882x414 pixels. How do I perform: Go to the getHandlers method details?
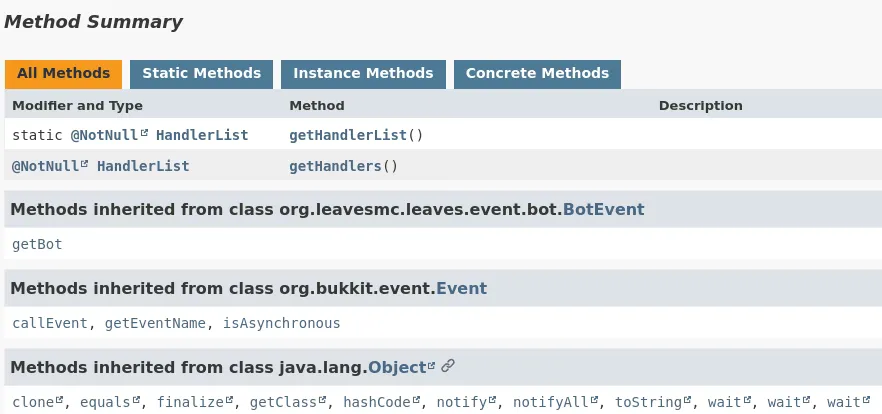(x=335, y=166)
